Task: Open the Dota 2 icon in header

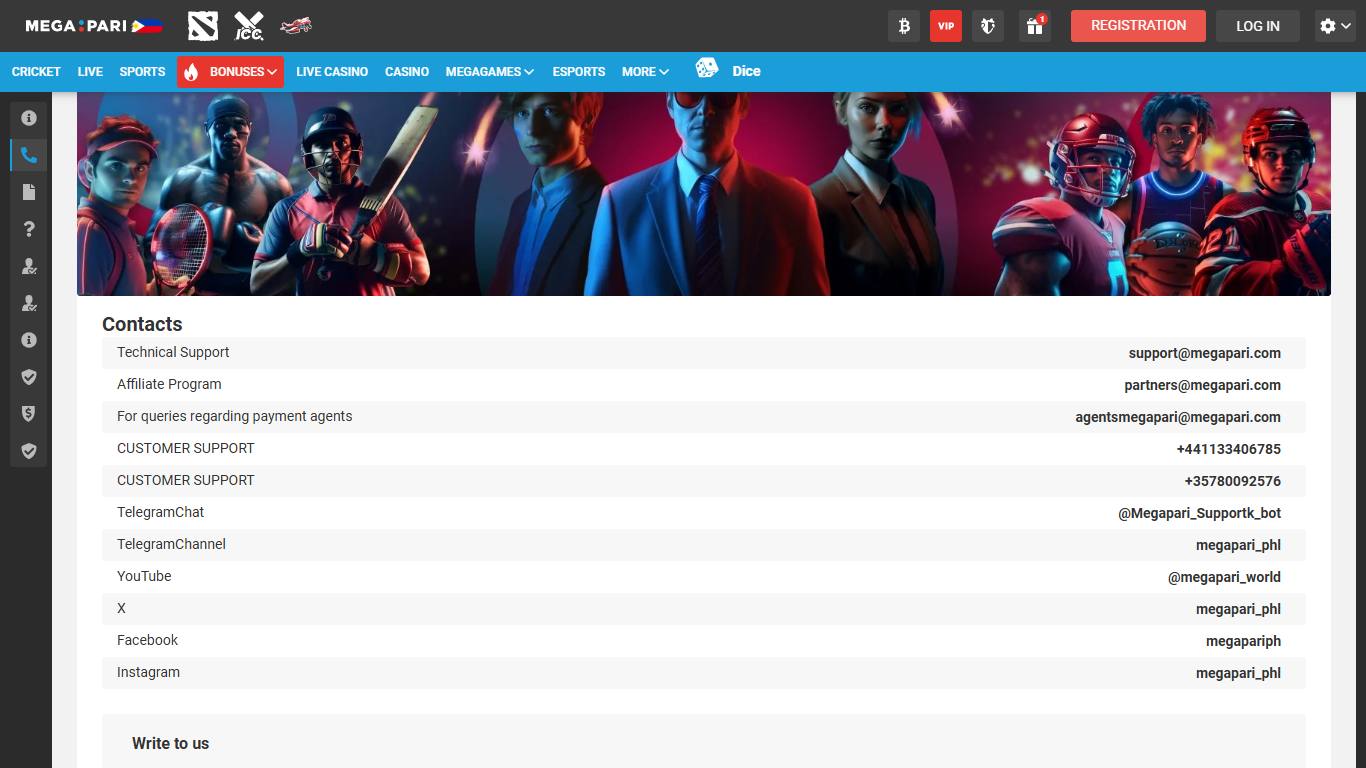Action: 203,26
